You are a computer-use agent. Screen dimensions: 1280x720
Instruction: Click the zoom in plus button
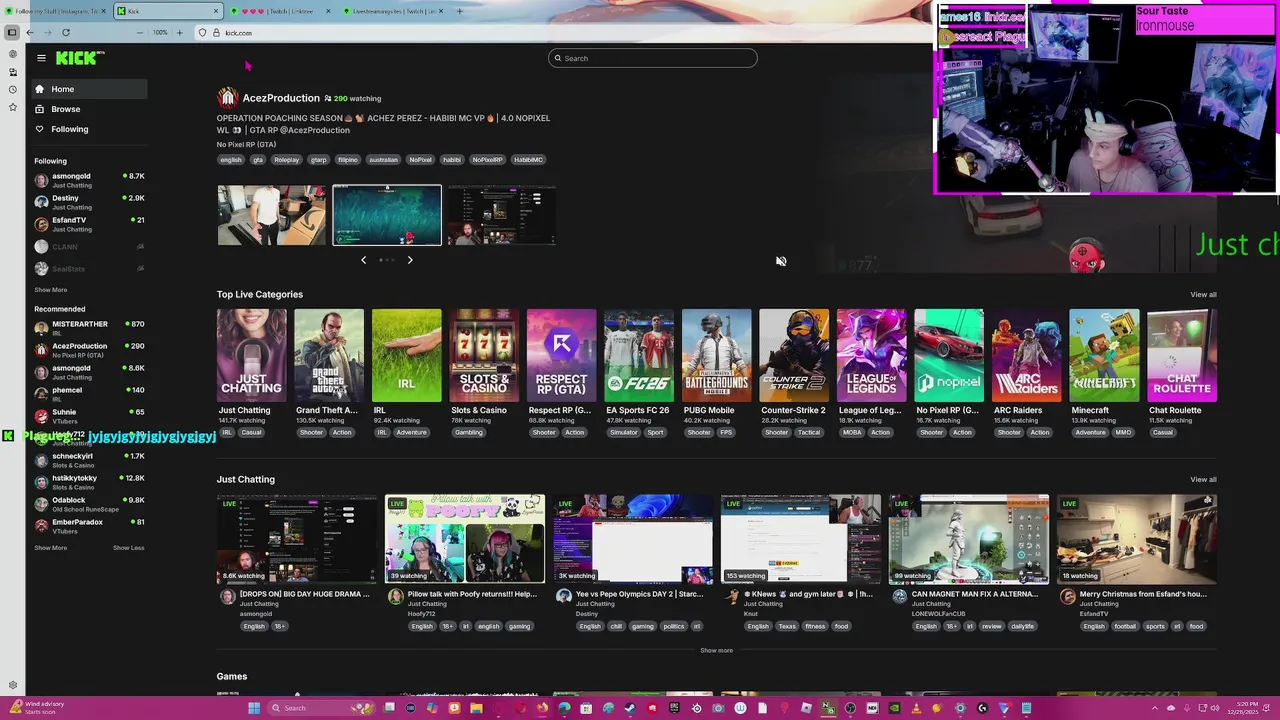(179, 32)
